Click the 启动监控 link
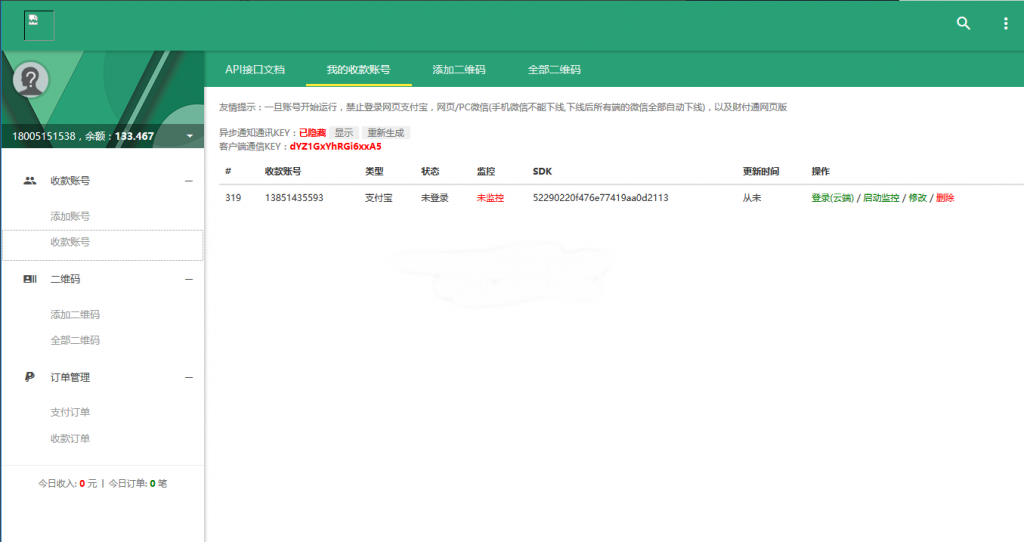Screen dimensions: 1024x542 pos(881,198)
